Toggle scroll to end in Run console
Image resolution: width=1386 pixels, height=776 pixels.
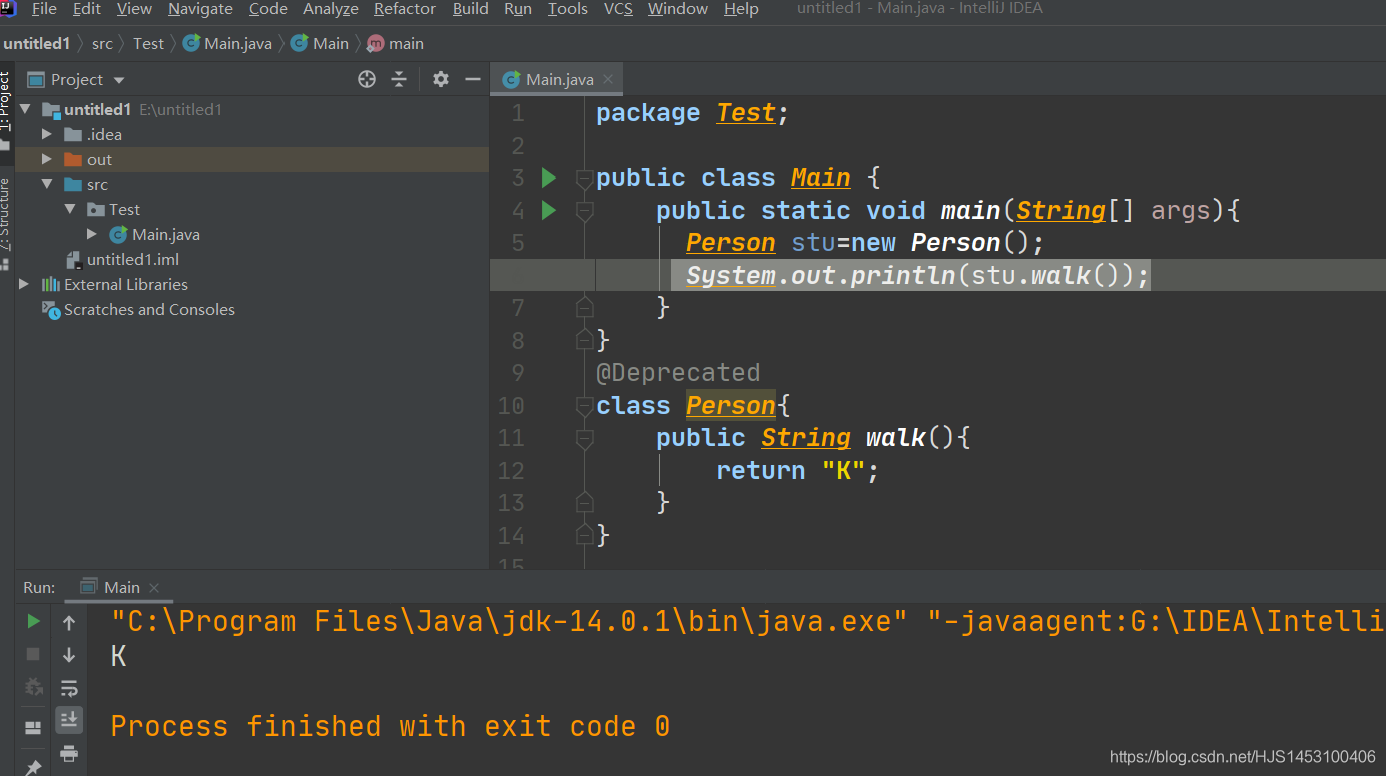point(69,719)
